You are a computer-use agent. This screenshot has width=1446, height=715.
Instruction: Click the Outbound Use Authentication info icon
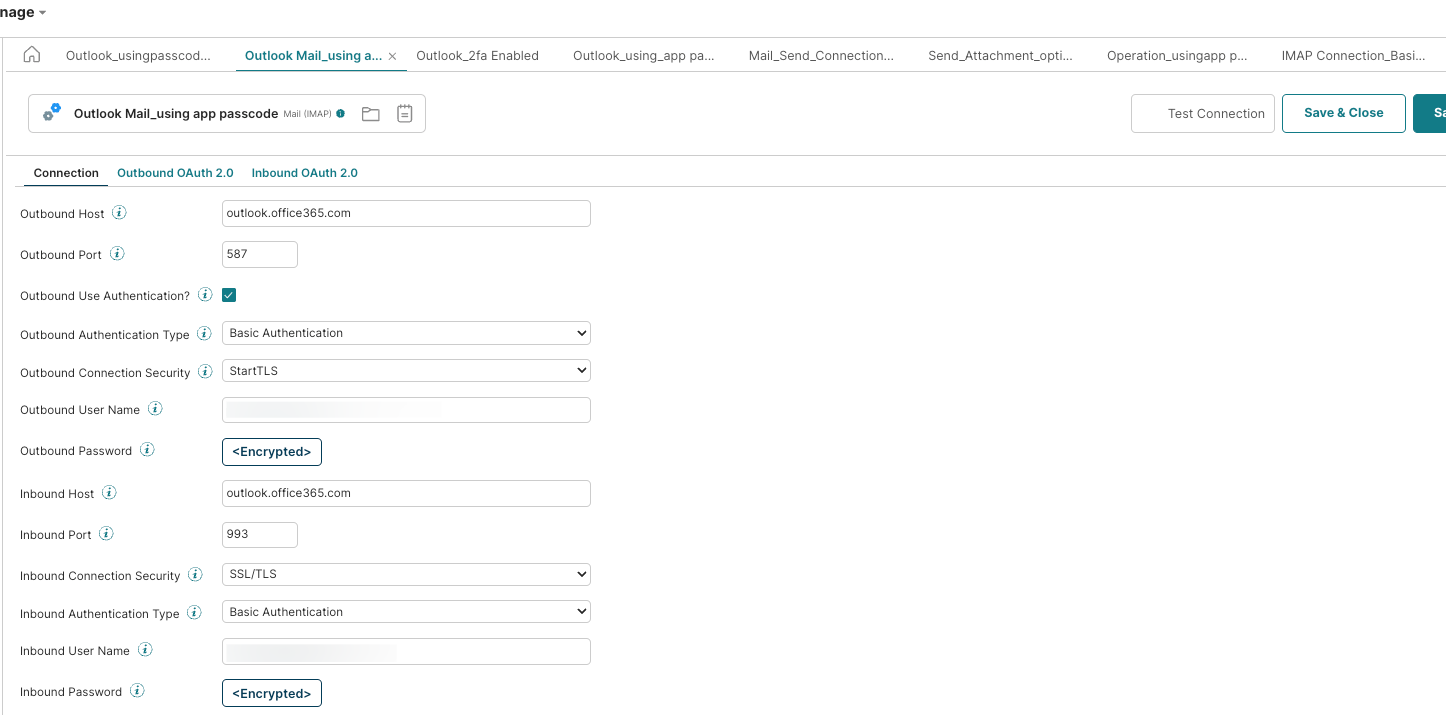[205, 294]
